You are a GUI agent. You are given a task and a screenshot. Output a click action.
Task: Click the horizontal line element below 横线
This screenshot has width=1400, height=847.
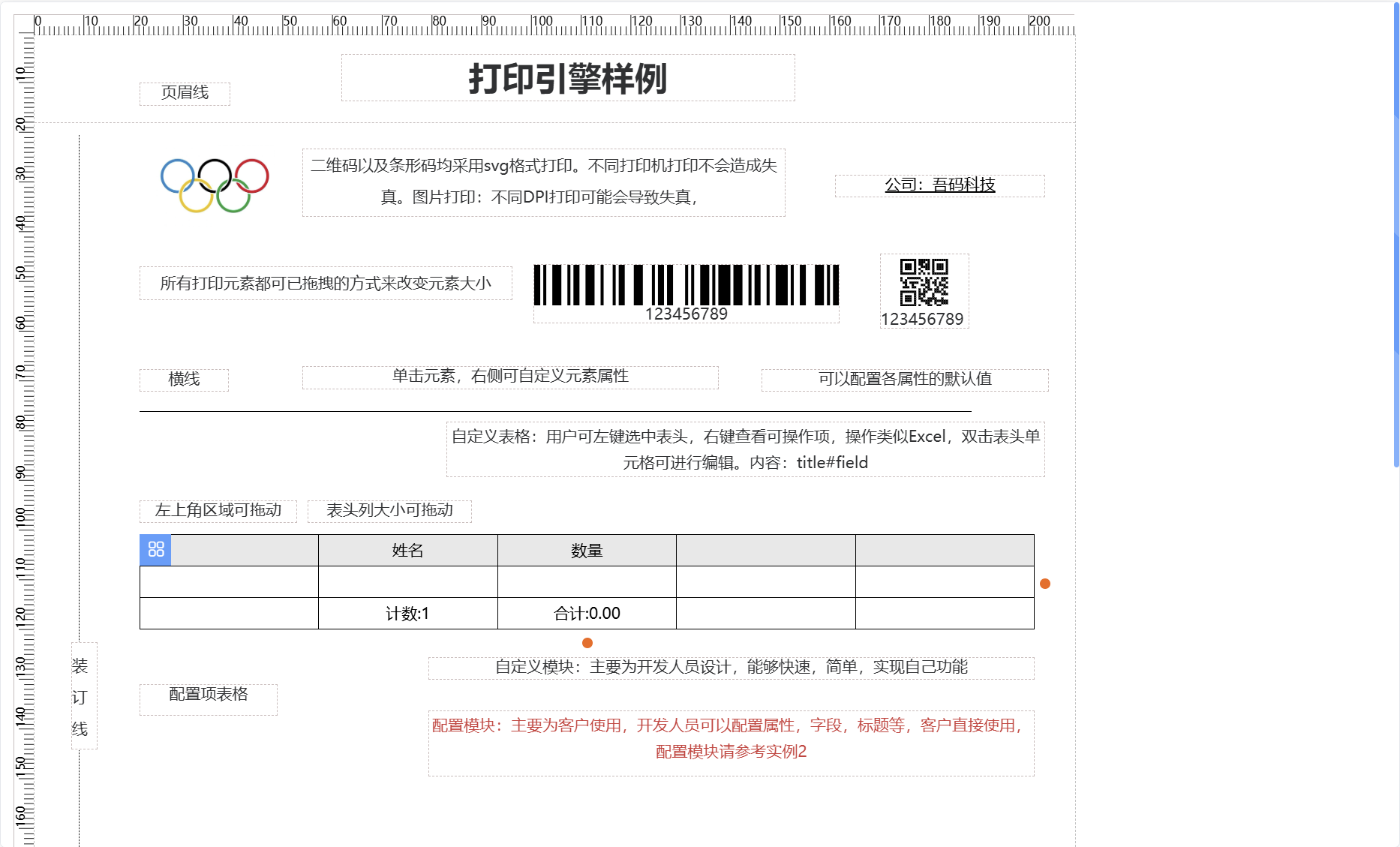pos(555,411)
